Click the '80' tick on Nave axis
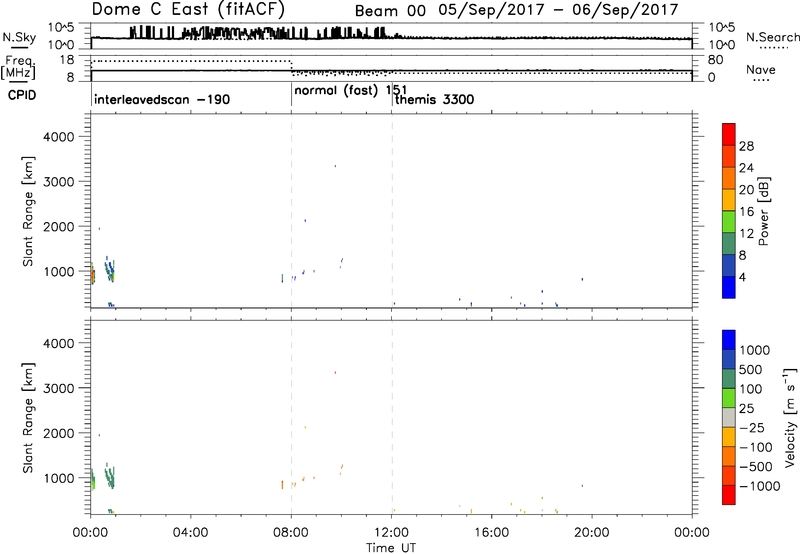 point(715,60)
